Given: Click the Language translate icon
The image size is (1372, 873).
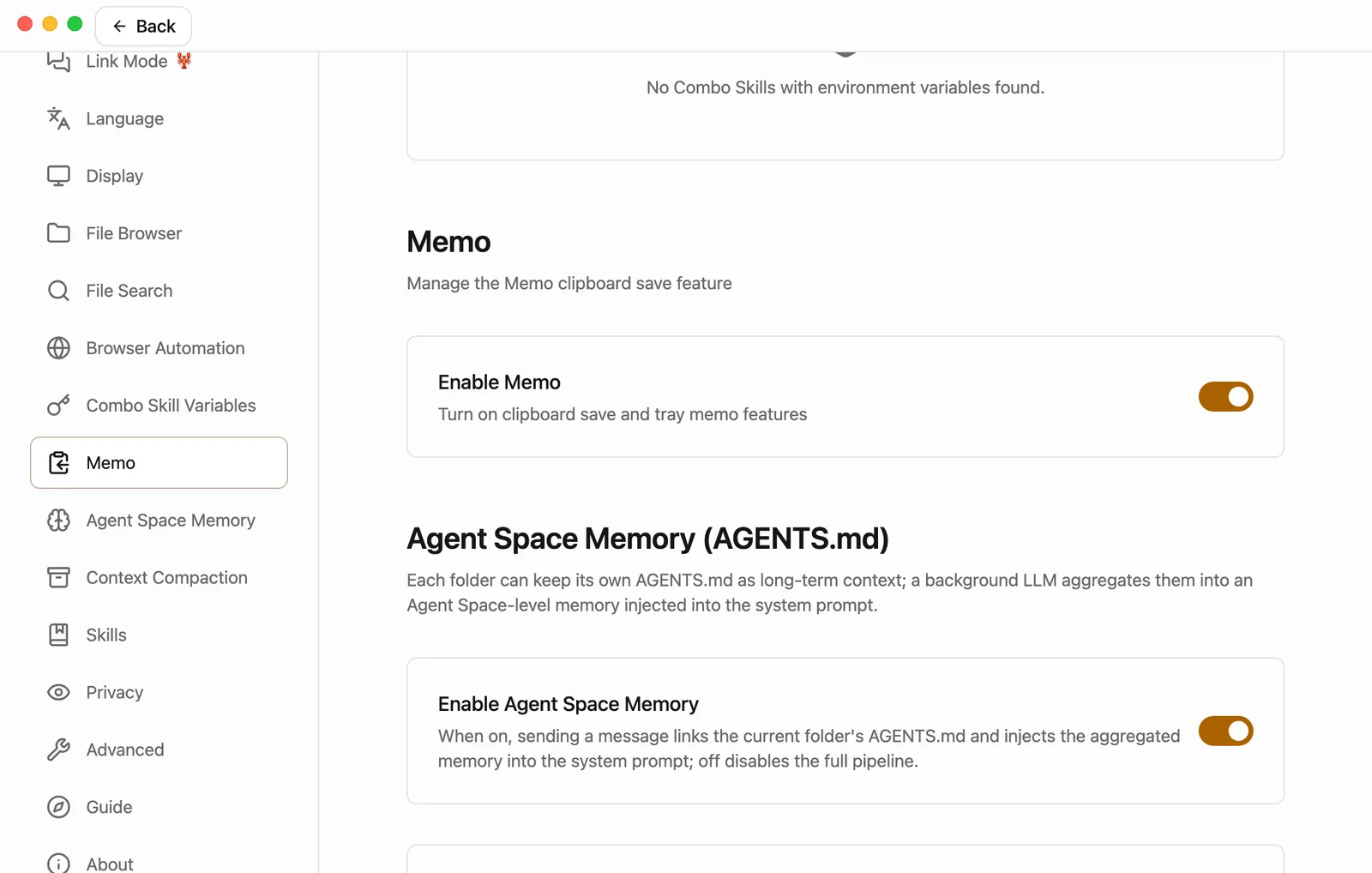Looking at the screenshot, I should (58, 118).
